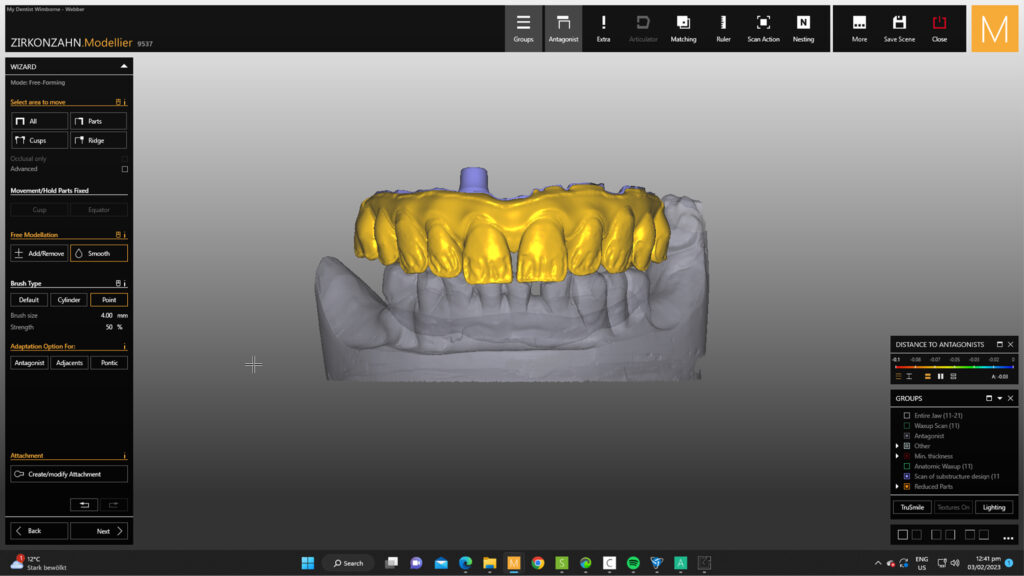1024x576 pixels.
Task: Select the Cylinder brush type
Action: pos(69,300)
